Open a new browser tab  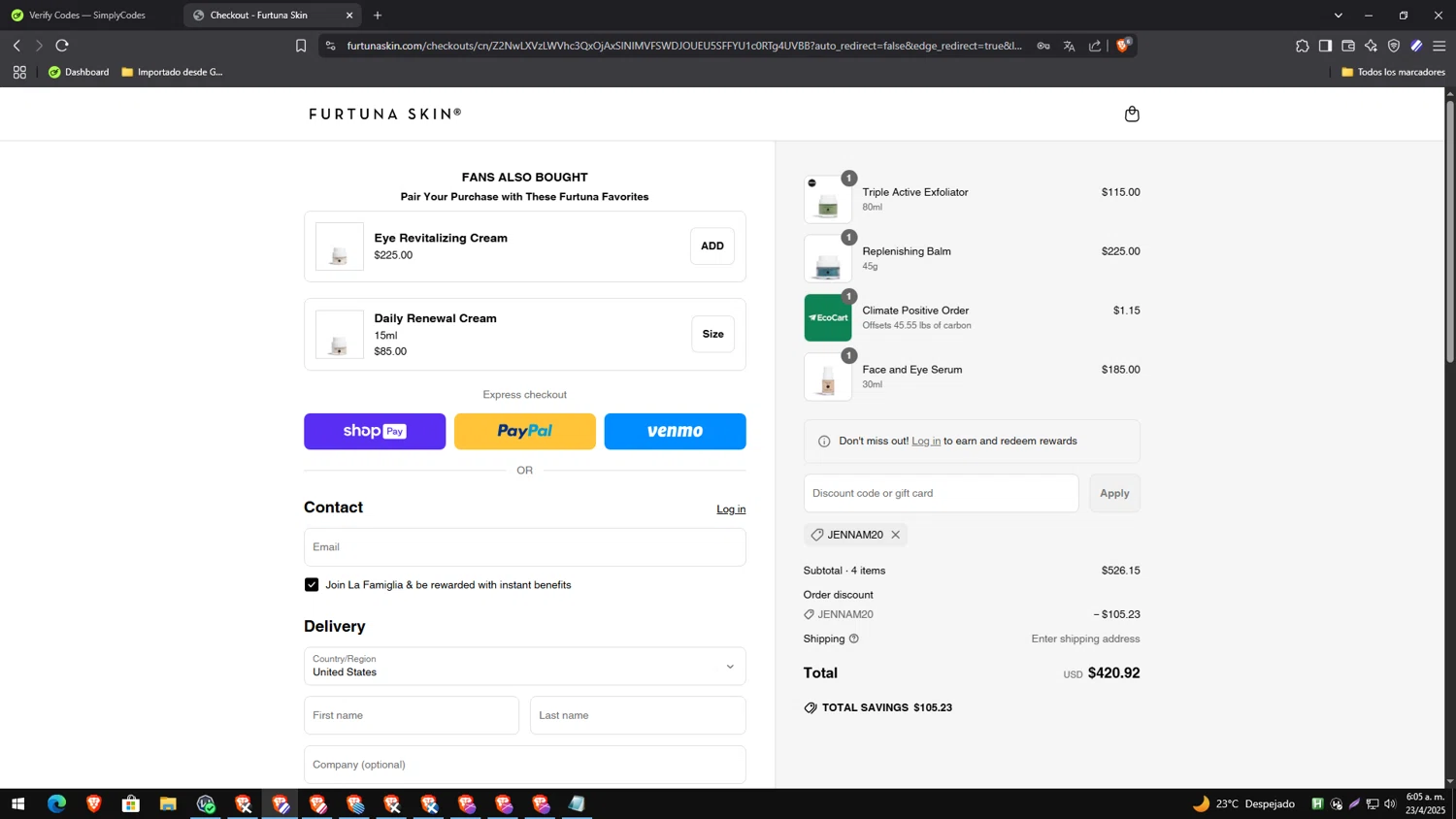click(378, 16)
